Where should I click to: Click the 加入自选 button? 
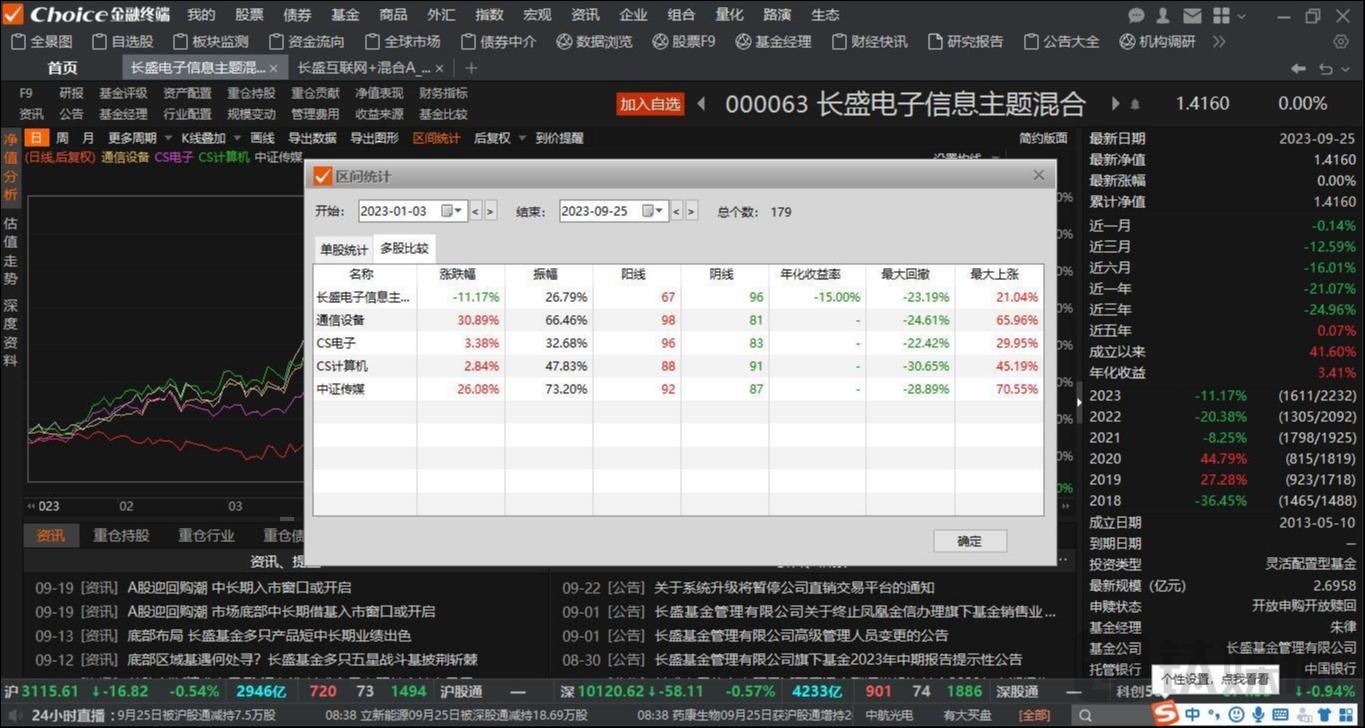(x=649, y=104)
